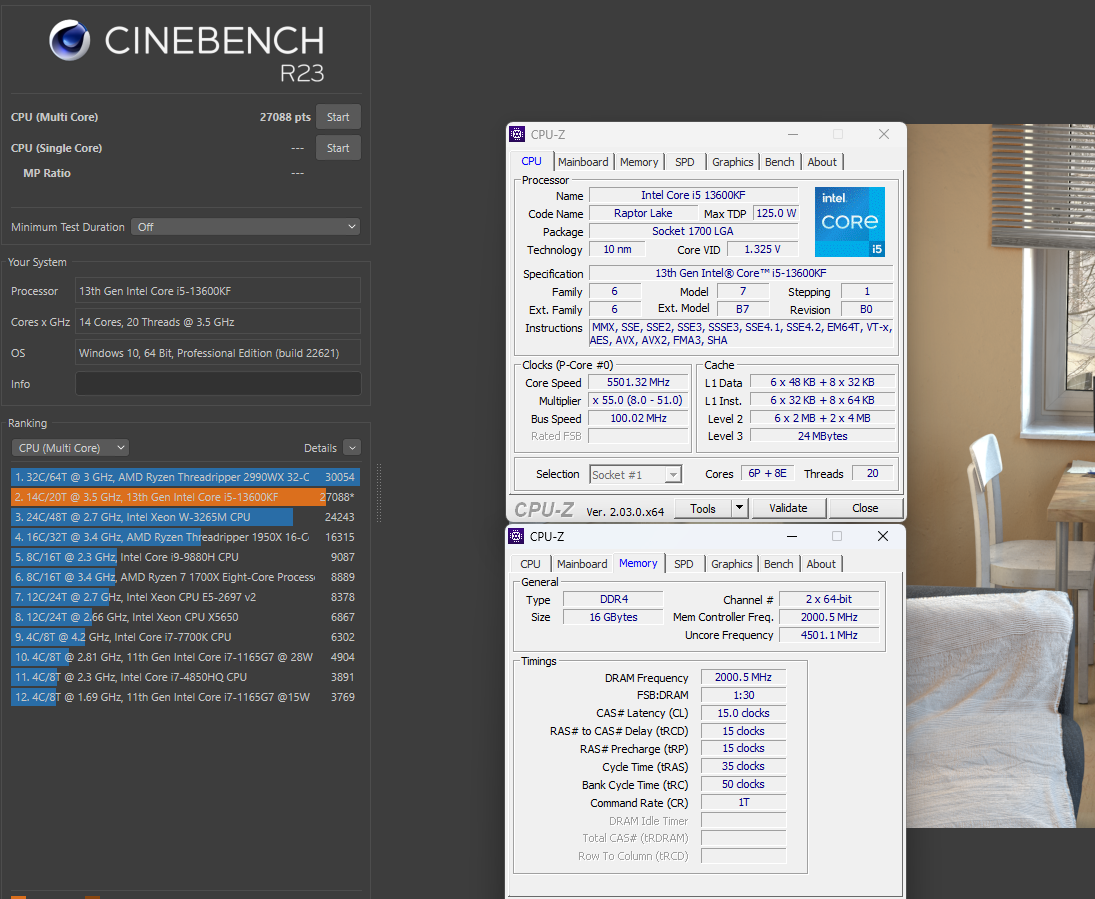Viewport: 1095px width, 899px height.
Task: Open Graphics tab in the CPU-Z processor window
Action: [x=733, y=162]
